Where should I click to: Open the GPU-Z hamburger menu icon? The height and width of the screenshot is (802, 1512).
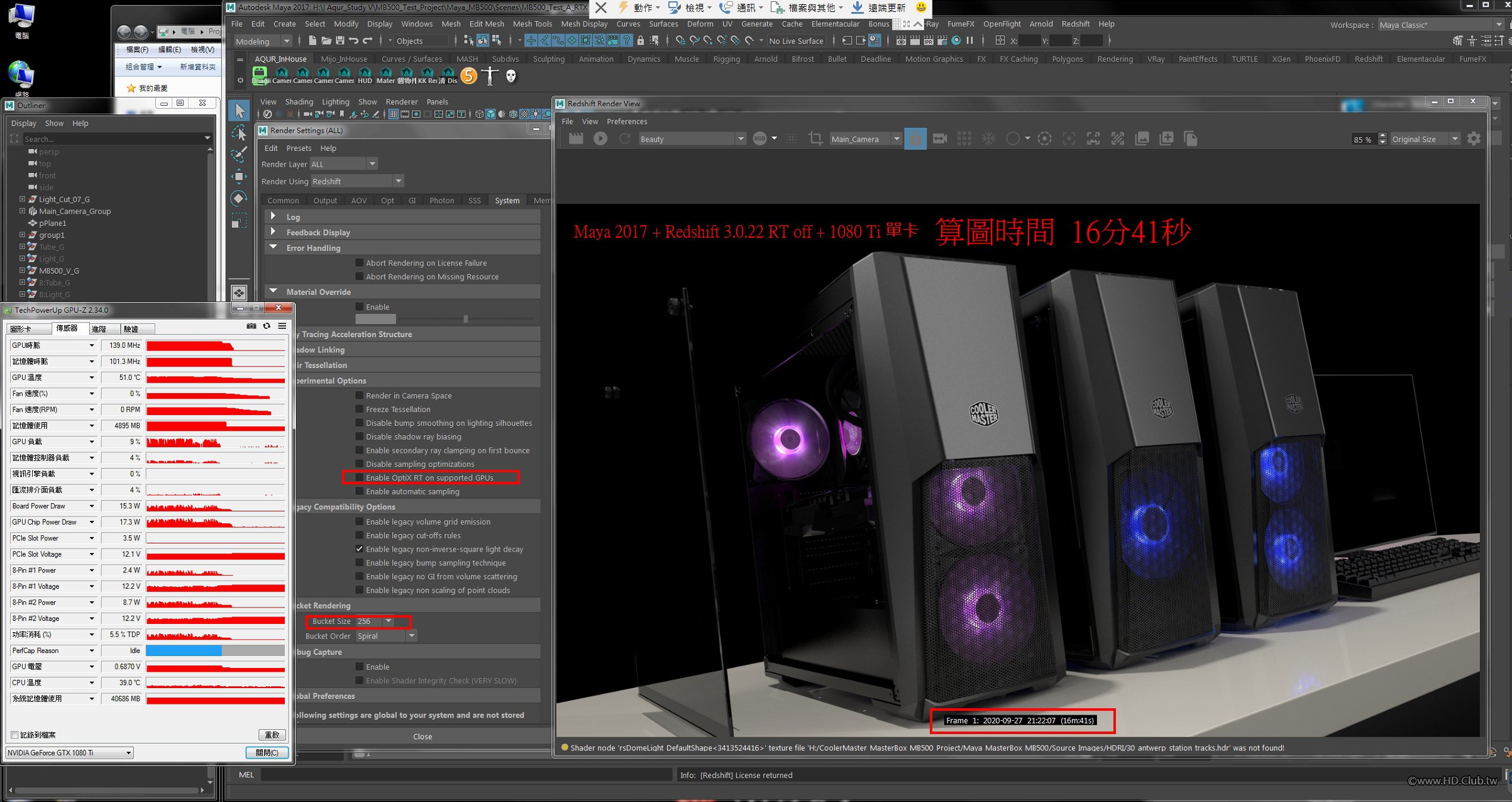click(282, 326)
